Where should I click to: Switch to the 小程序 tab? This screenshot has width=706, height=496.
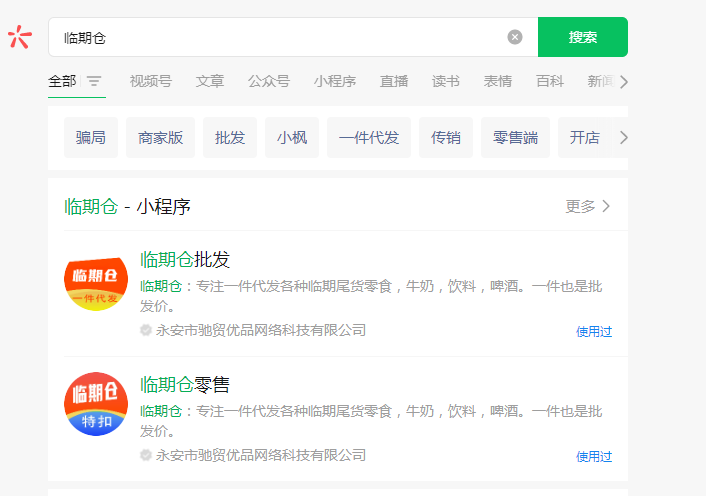[335, 81]
